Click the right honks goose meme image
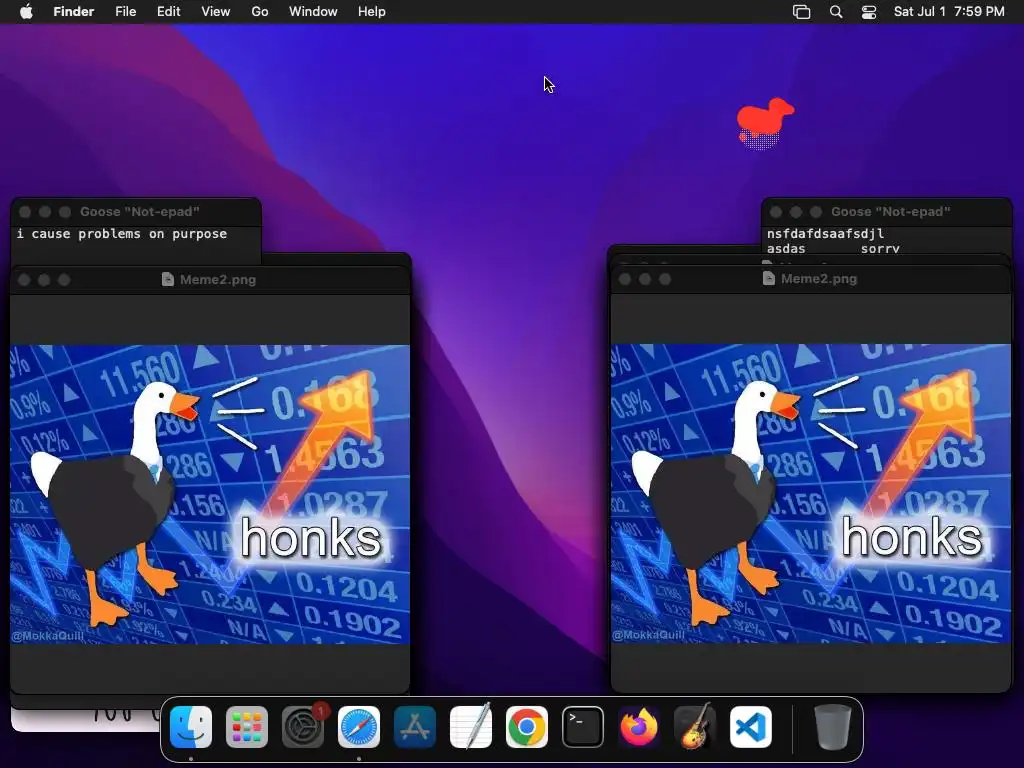Image resolution: width=1024 pixels, height=768 pixels. tap(810, 494)
